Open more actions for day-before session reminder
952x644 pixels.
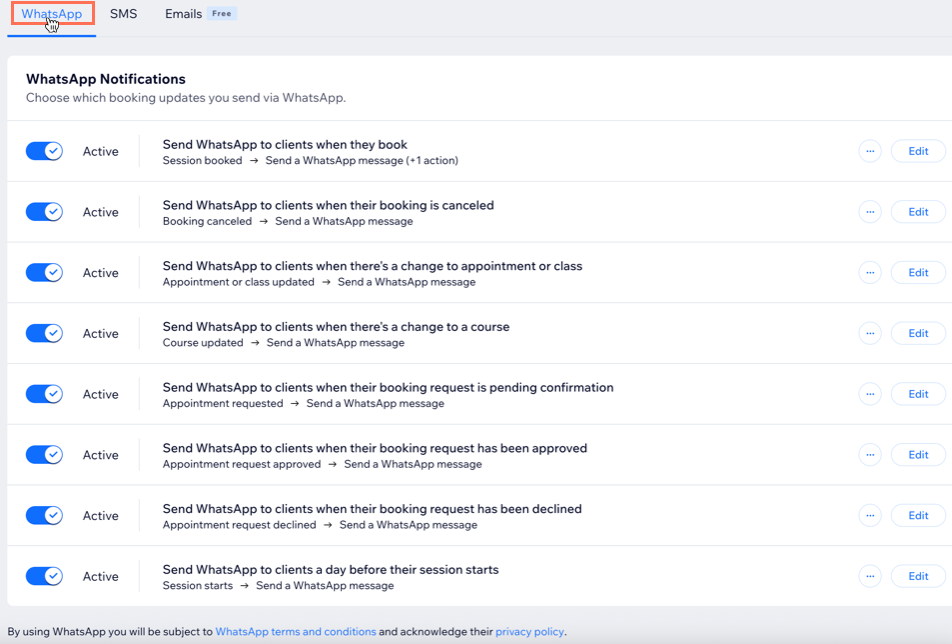point(870,576)
